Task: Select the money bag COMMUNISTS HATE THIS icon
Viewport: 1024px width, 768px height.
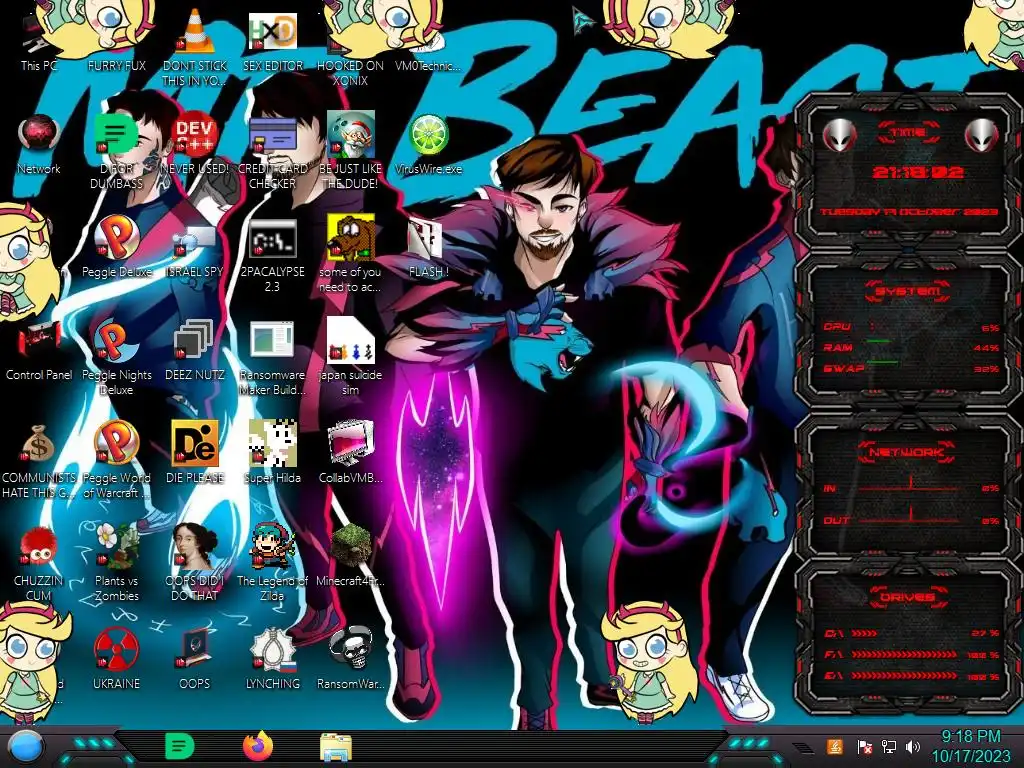Action: 39,461
